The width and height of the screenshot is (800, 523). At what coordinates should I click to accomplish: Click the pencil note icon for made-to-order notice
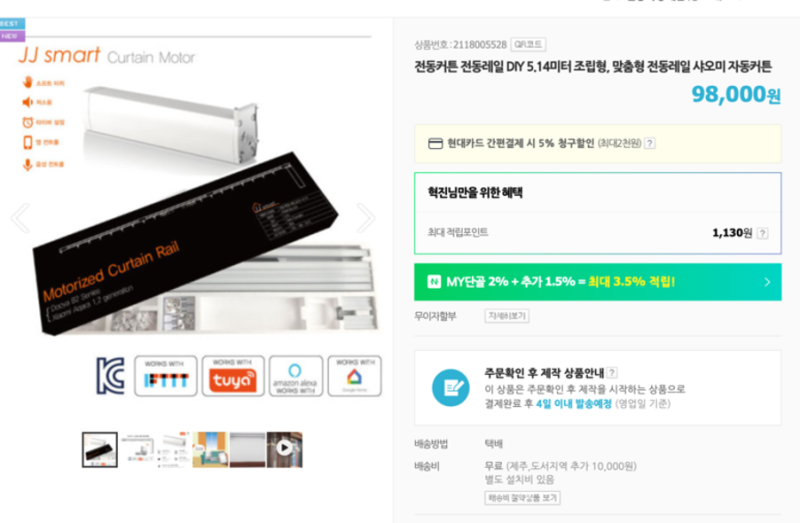[451, 388]
